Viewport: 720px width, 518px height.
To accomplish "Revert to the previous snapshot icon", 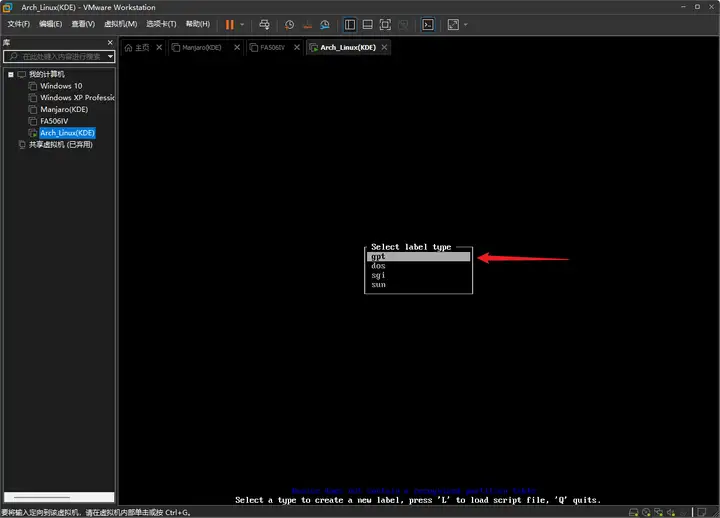I will click(x=308, y=24).
